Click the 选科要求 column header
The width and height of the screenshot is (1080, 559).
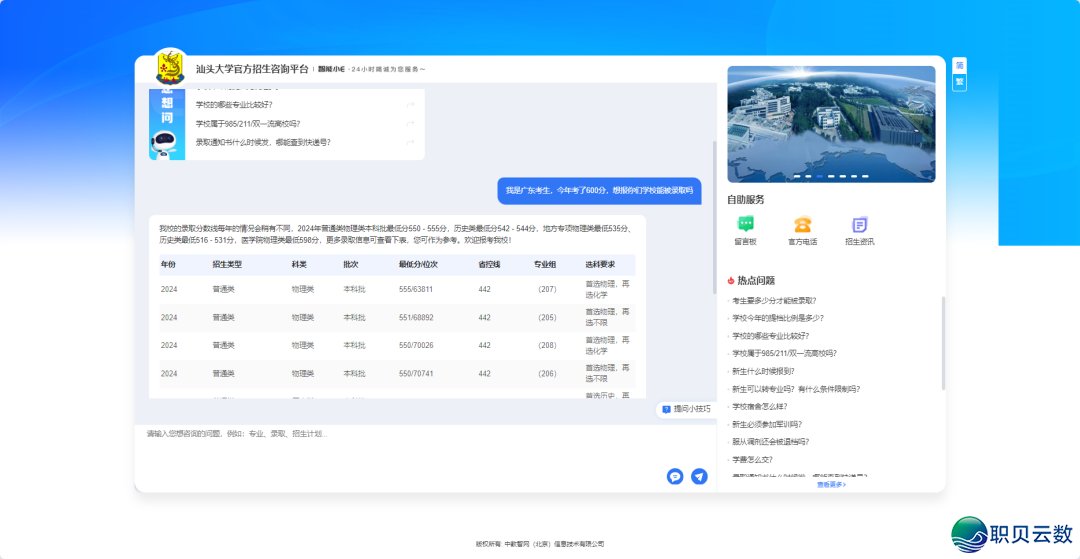[600, 264]
